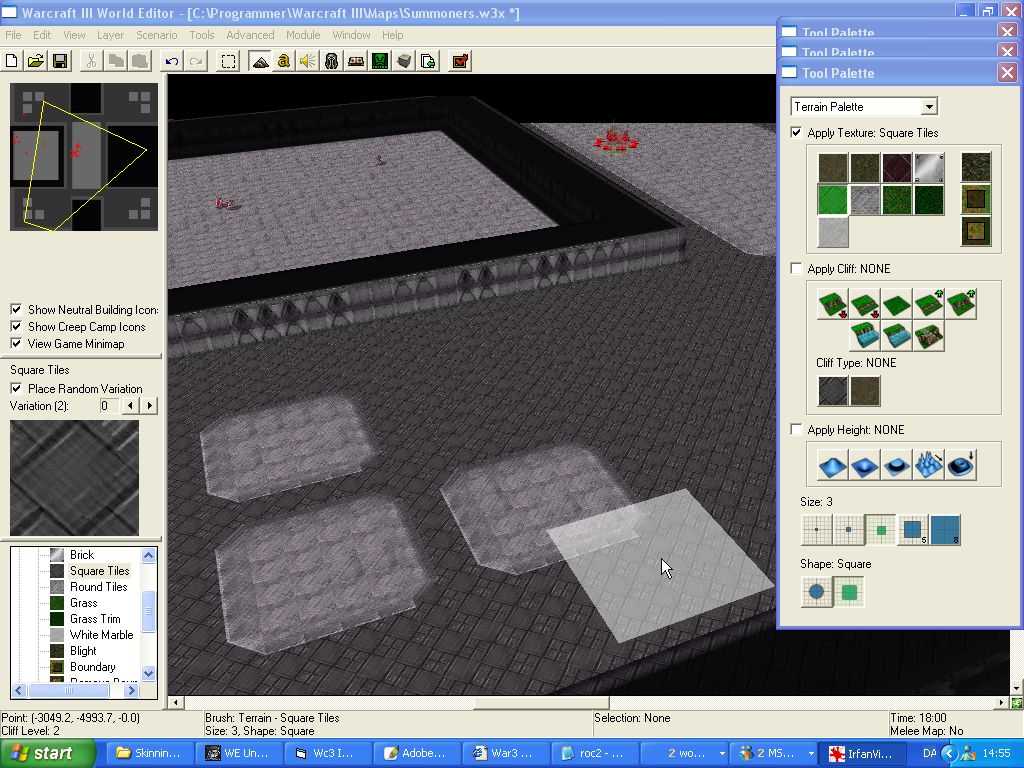
Task: Open the Terrain Palette dropdown
Action: tap(929, 106)
